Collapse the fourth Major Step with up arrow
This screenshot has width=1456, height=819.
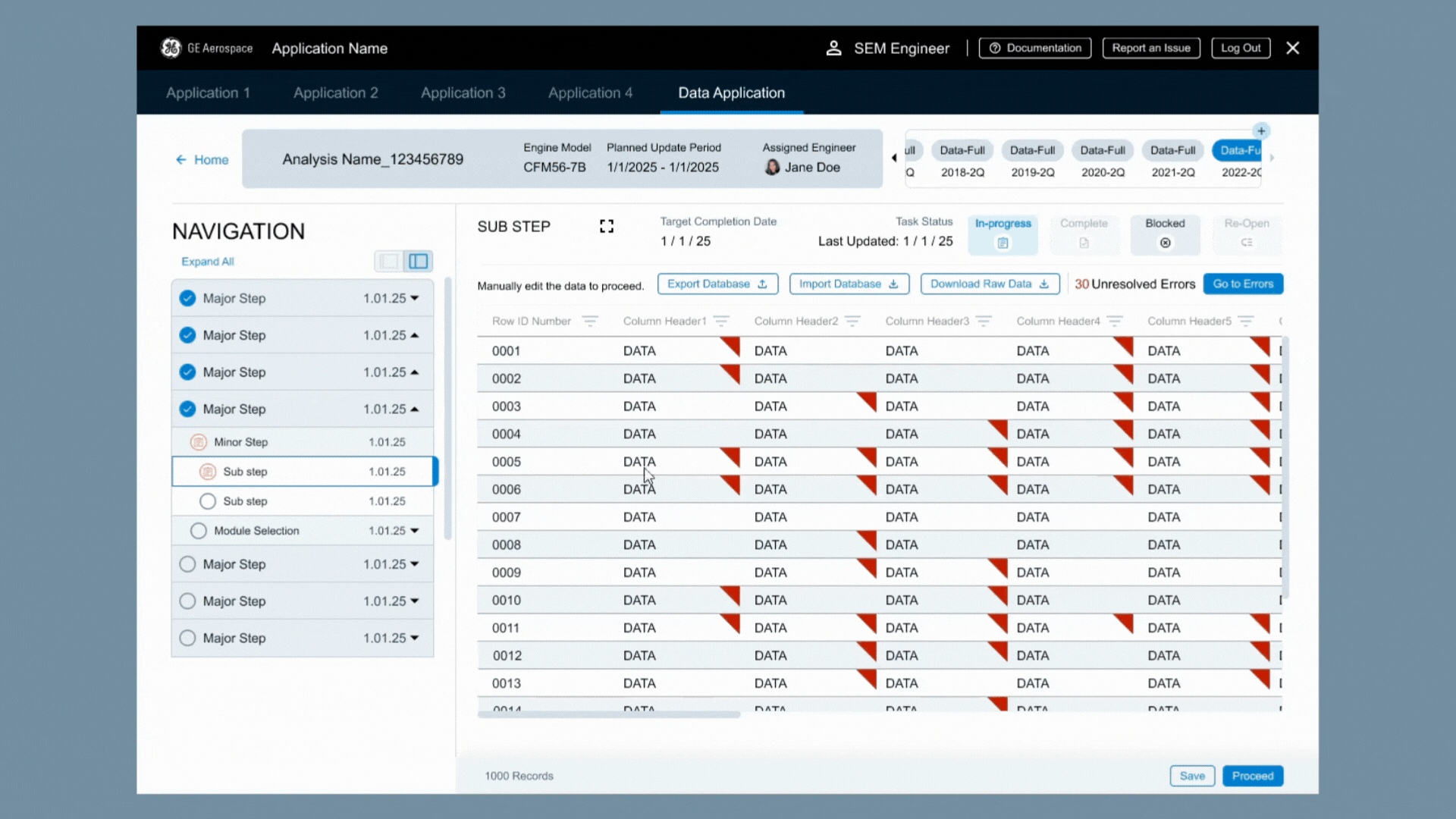(x=415, y=409)
